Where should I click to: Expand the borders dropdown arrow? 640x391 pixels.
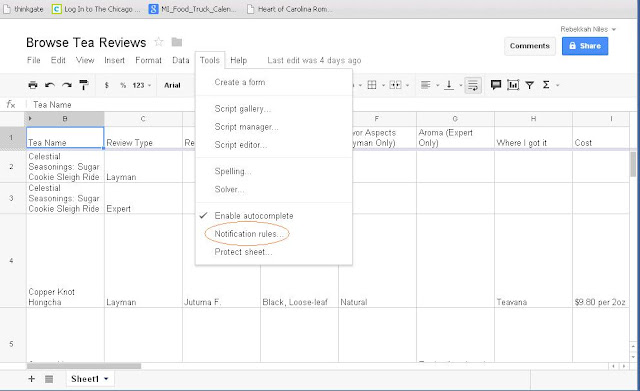click(383, 85)
